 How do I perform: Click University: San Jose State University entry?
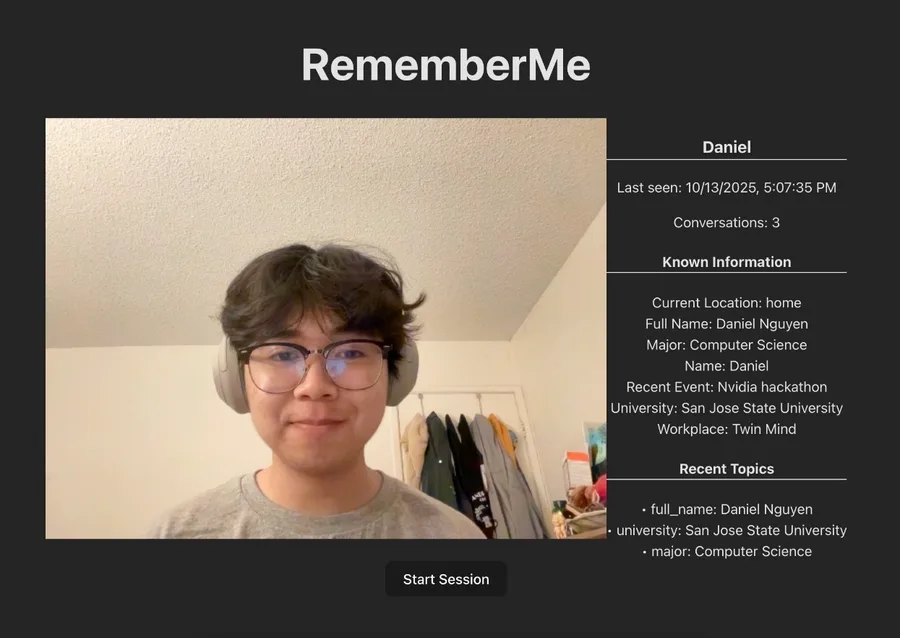click(726, 408)
